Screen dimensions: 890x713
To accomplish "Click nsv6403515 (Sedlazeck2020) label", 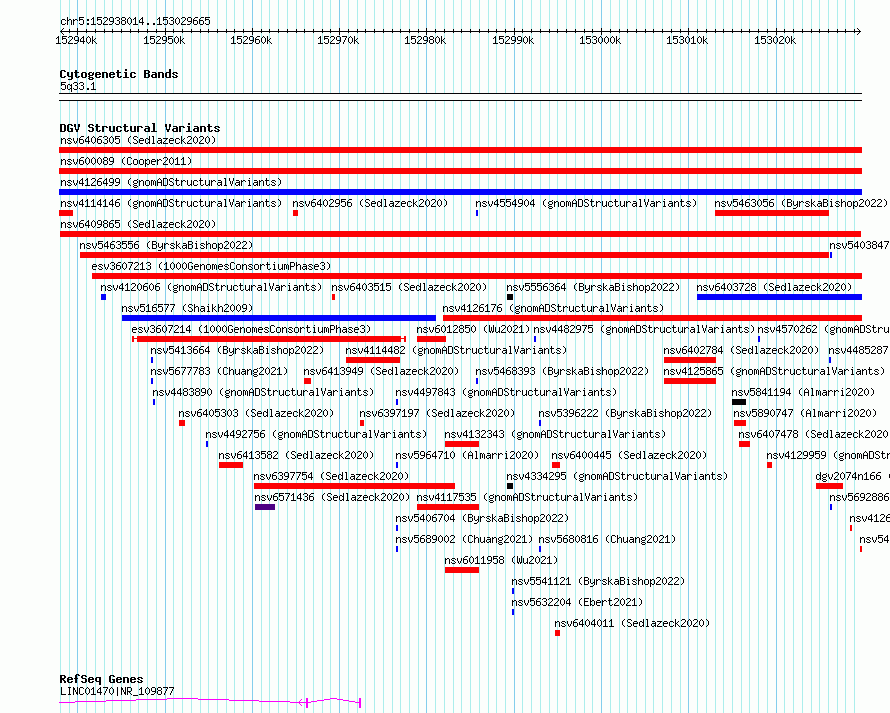I will 409,287.
